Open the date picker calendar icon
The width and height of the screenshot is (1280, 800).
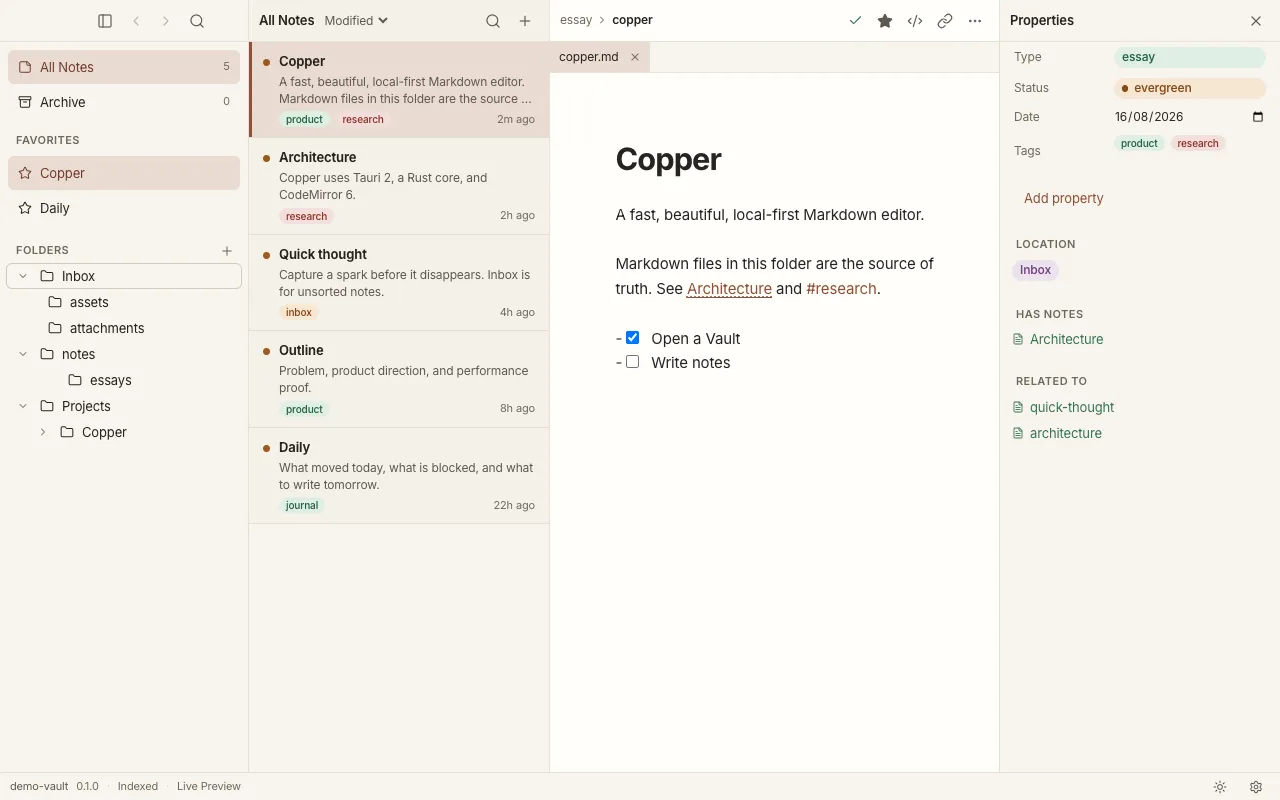(1258, 117)
